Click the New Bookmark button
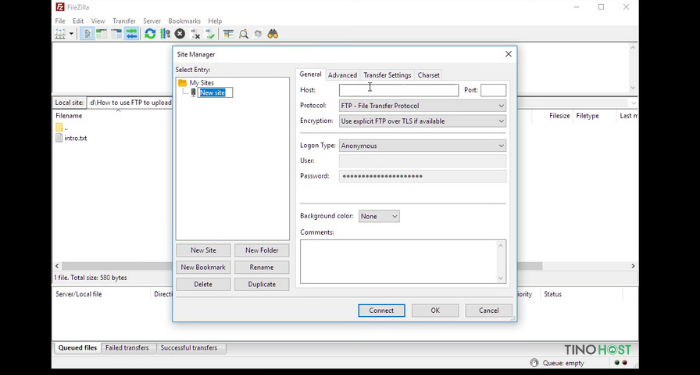The height and width of the screenshot is (375, 700). pos(203,267)
